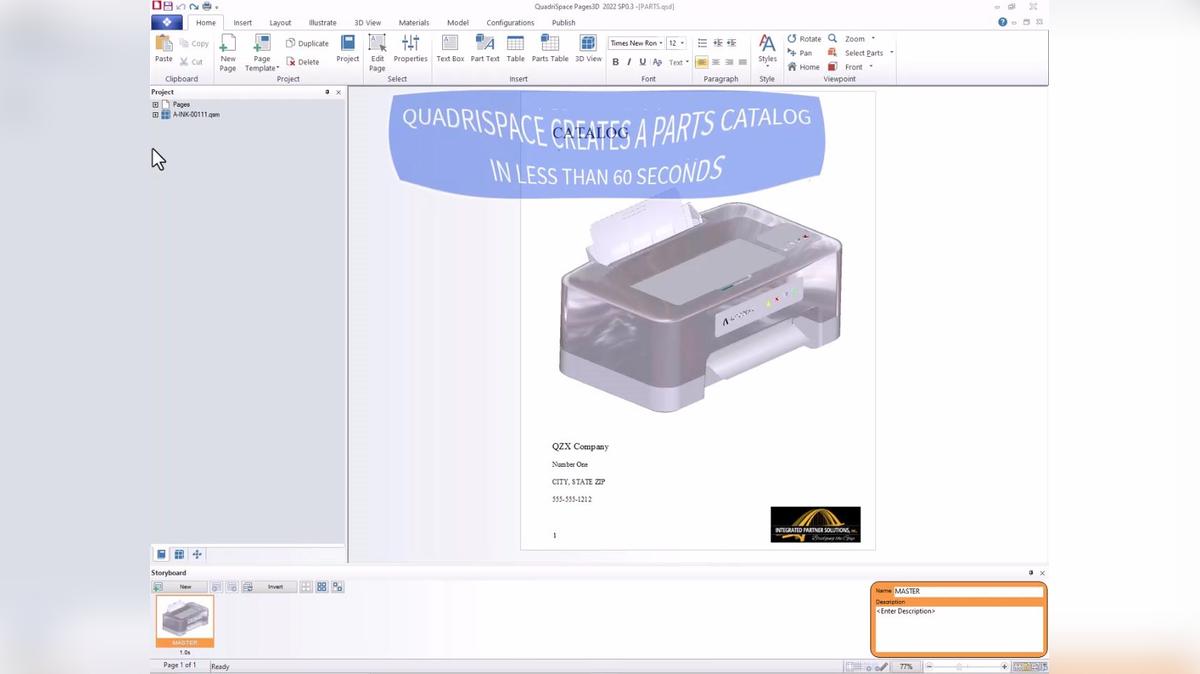
Task: Open the Project button in ribbon
Action: coord(347,49)
